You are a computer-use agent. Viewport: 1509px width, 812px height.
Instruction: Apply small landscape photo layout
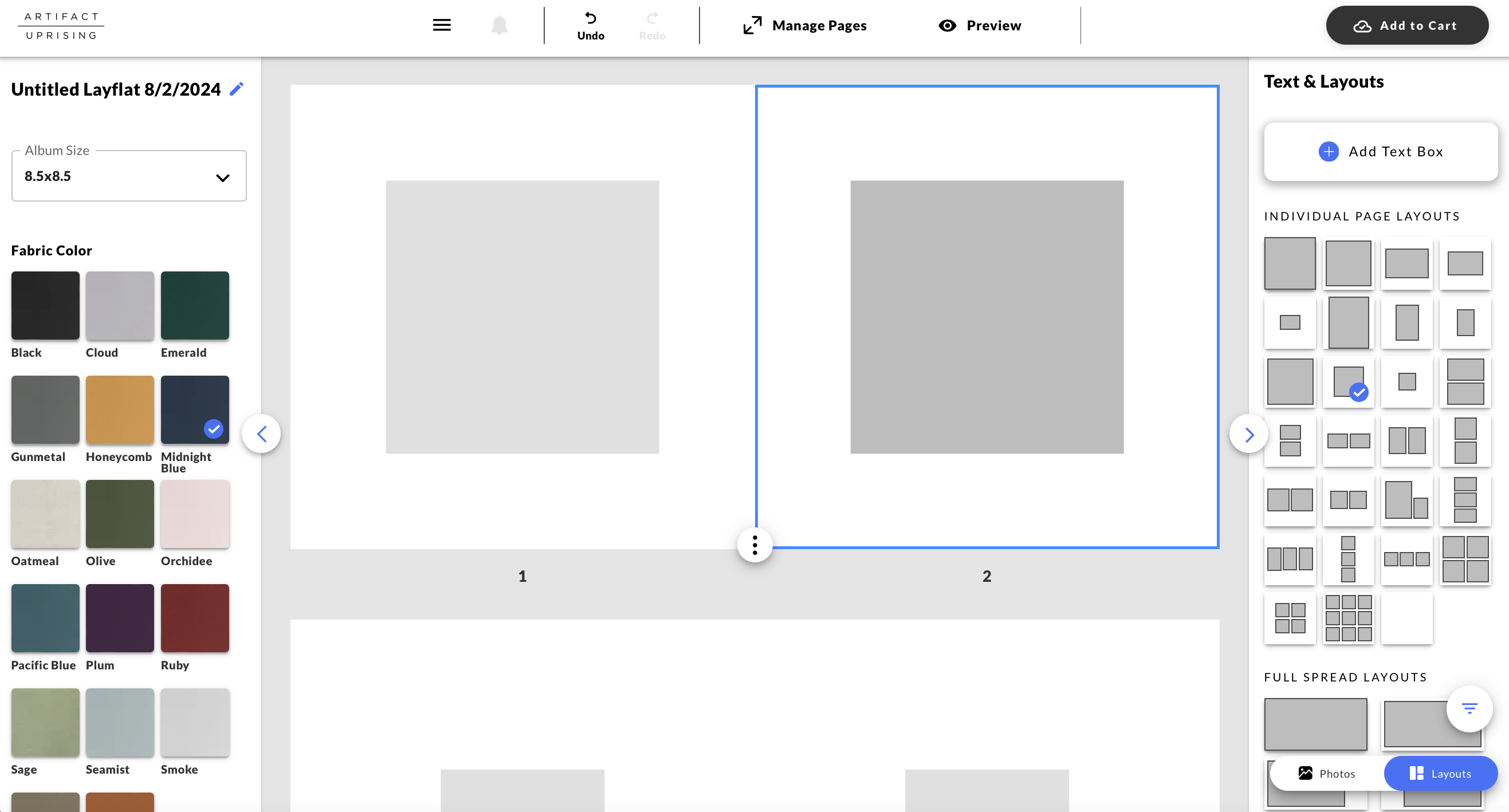[1465, 263]
